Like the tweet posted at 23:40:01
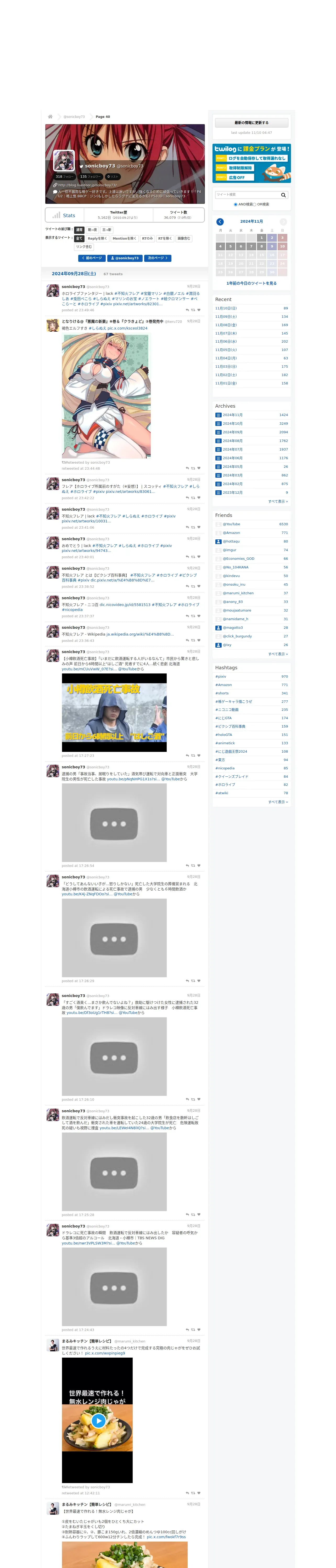The height and width of the screenshot is (1568, 336). pos(199,556)
